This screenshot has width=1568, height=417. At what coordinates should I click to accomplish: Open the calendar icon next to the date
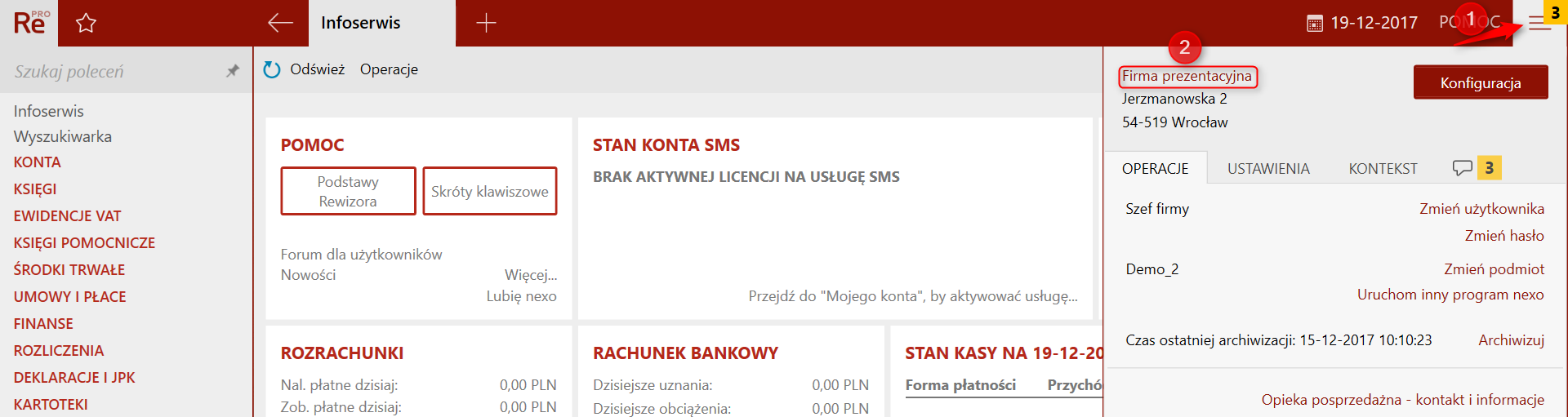point(1315,24)
